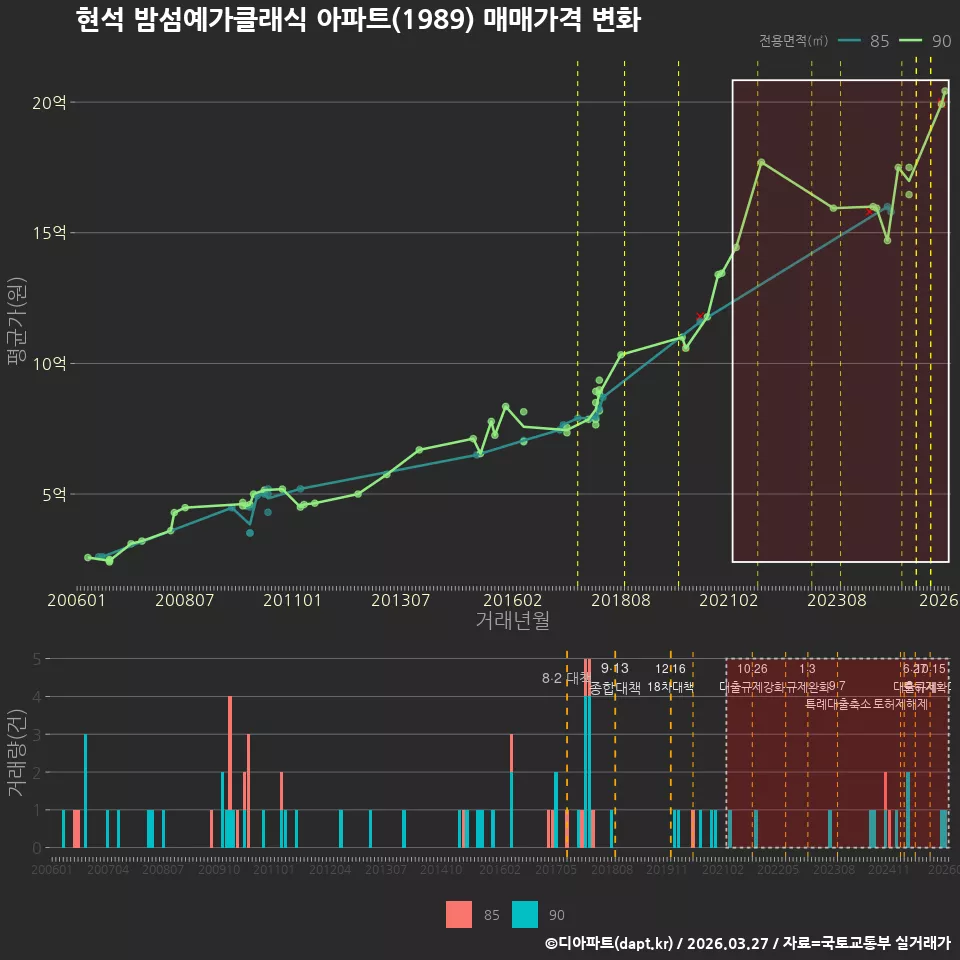960x960 pixels.
Task: Click the teal 90 legend swatch at the bottom
Action: 525,915
